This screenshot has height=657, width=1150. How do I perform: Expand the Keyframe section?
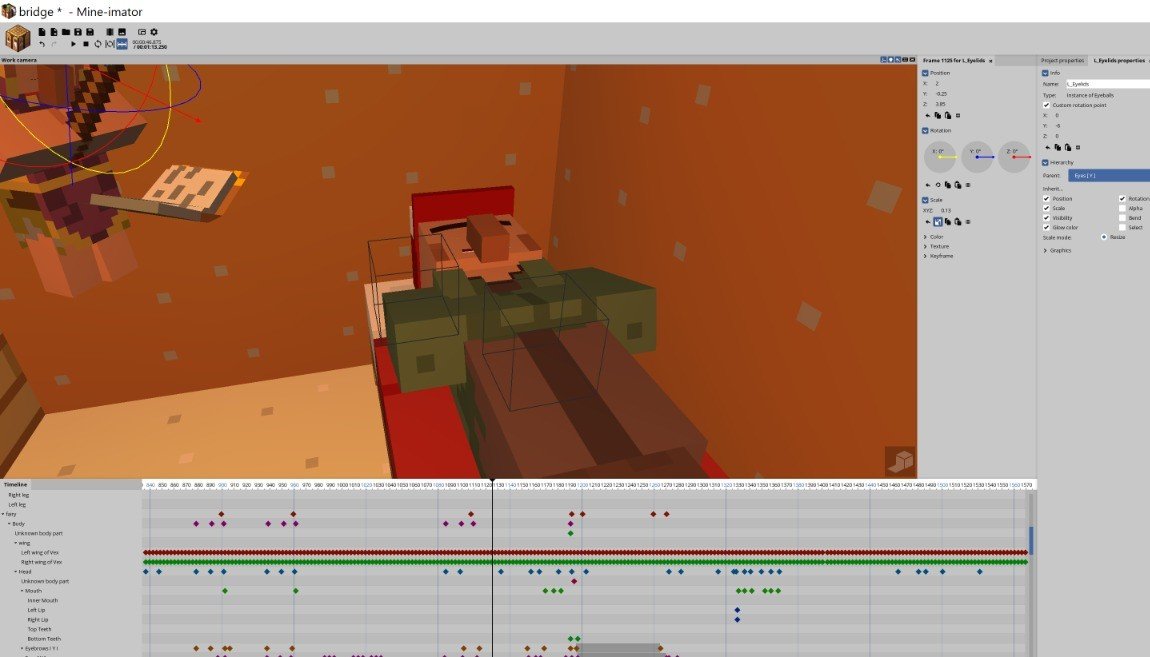tap(925, 256)
